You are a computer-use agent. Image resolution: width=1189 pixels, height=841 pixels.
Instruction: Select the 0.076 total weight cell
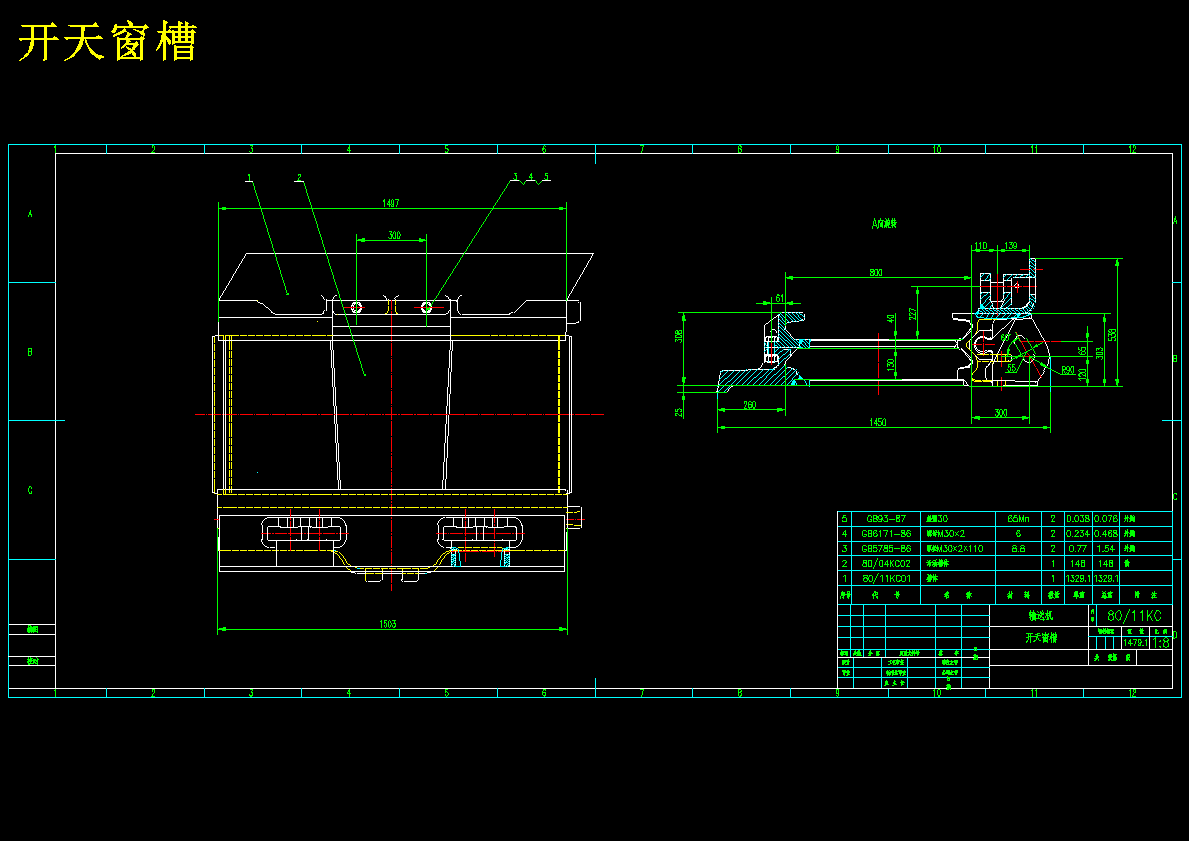coord(1105,519)
